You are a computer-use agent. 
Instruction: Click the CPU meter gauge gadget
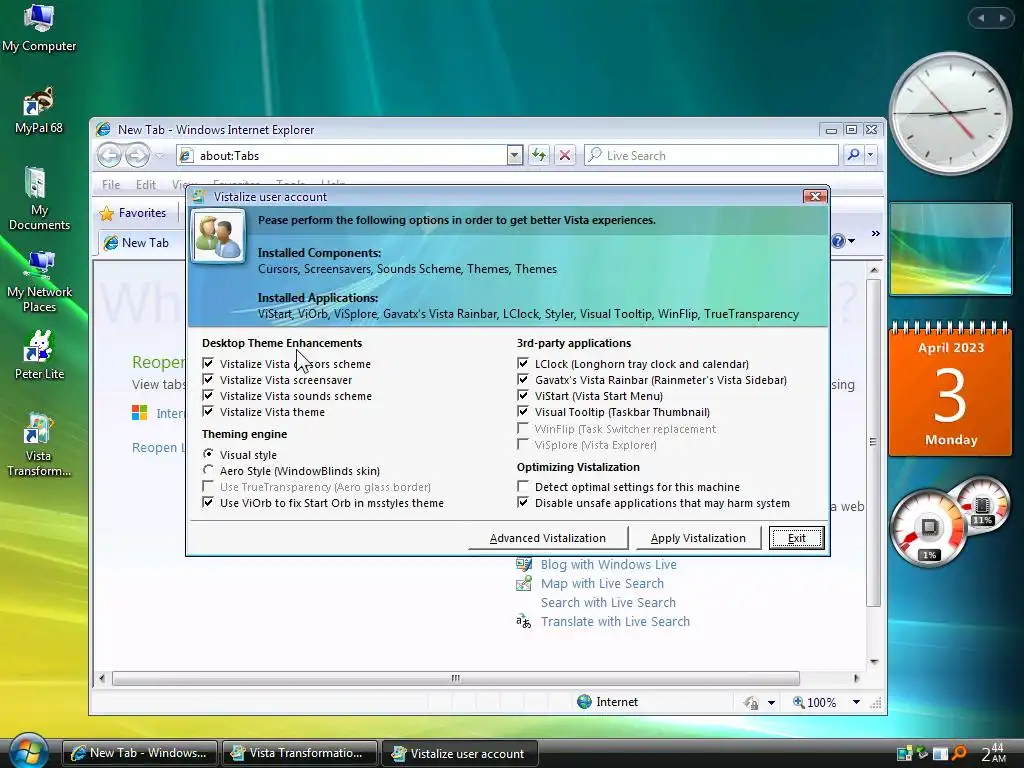pos(929,528)
